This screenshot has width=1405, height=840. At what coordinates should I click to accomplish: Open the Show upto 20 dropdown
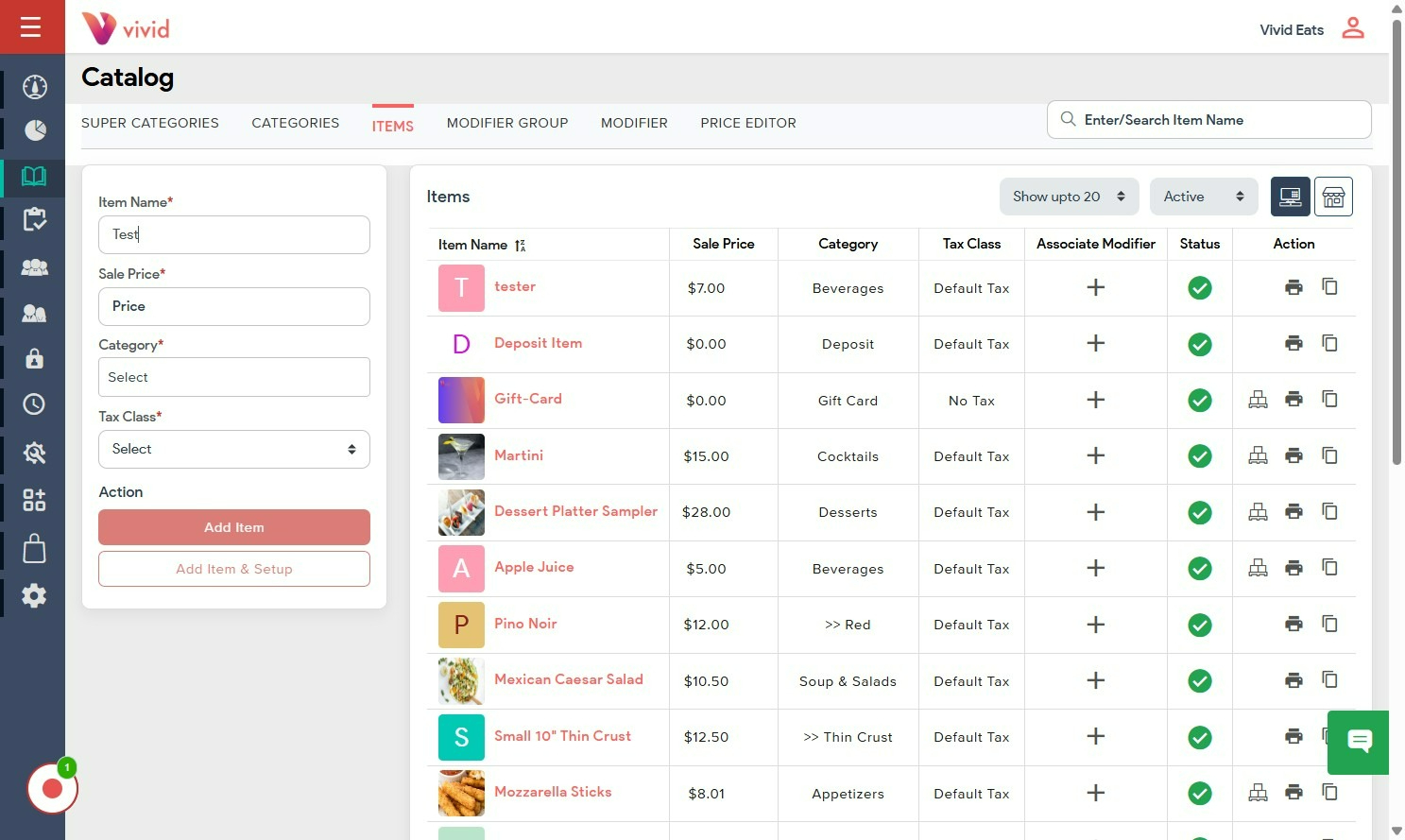(x=1069, y=197)
